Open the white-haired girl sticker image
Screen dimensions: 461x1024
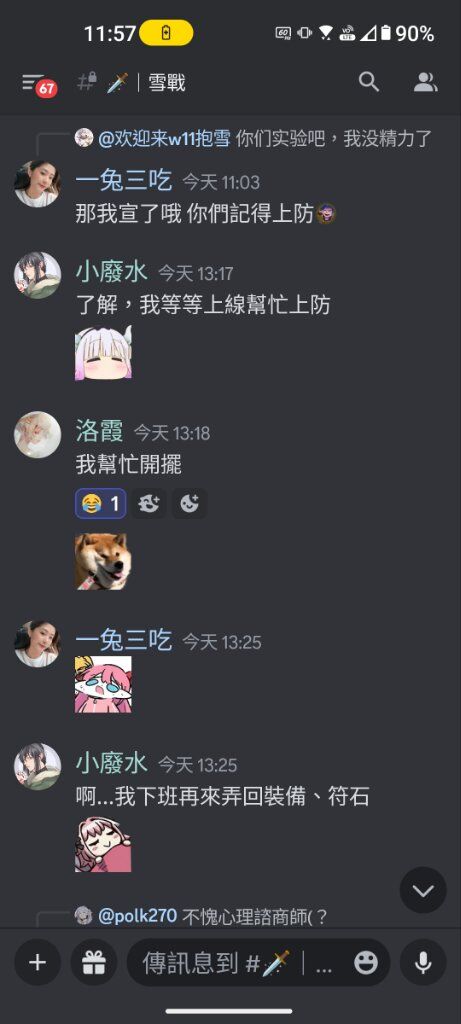pos(103,353)
